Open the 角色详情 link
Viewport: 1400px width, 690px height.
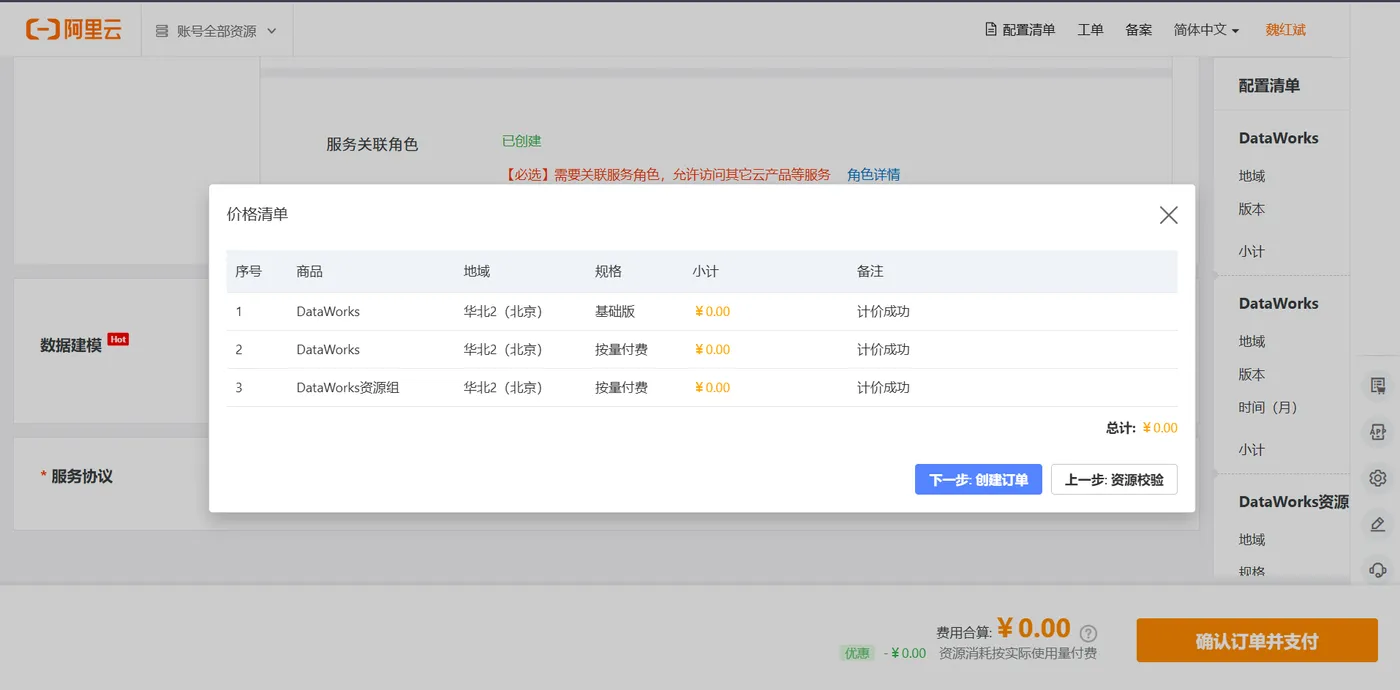click(873, 174)
